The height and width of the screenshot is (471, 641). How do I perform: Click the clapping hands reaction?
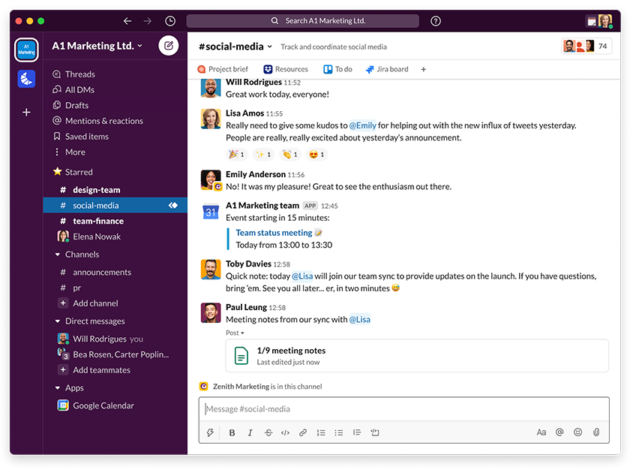click(290, 155)
